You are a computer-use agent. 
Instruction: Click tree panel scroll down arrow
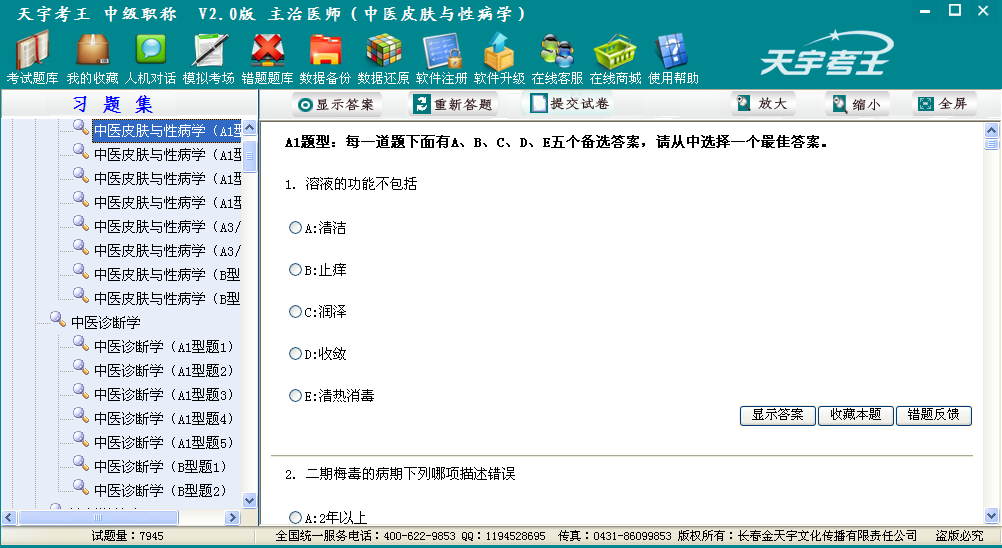(249, 500)
